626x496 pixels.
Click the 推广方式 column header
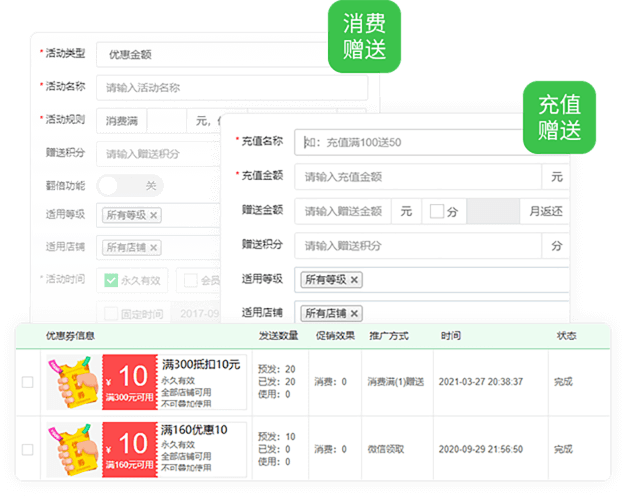coord(389,336)
